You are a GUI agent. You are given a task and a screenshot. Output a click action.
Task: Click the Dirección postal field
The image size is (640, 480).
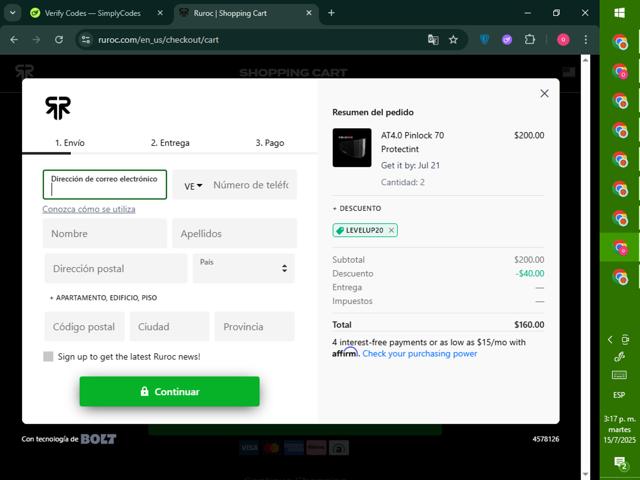click(x=116, y=269)
